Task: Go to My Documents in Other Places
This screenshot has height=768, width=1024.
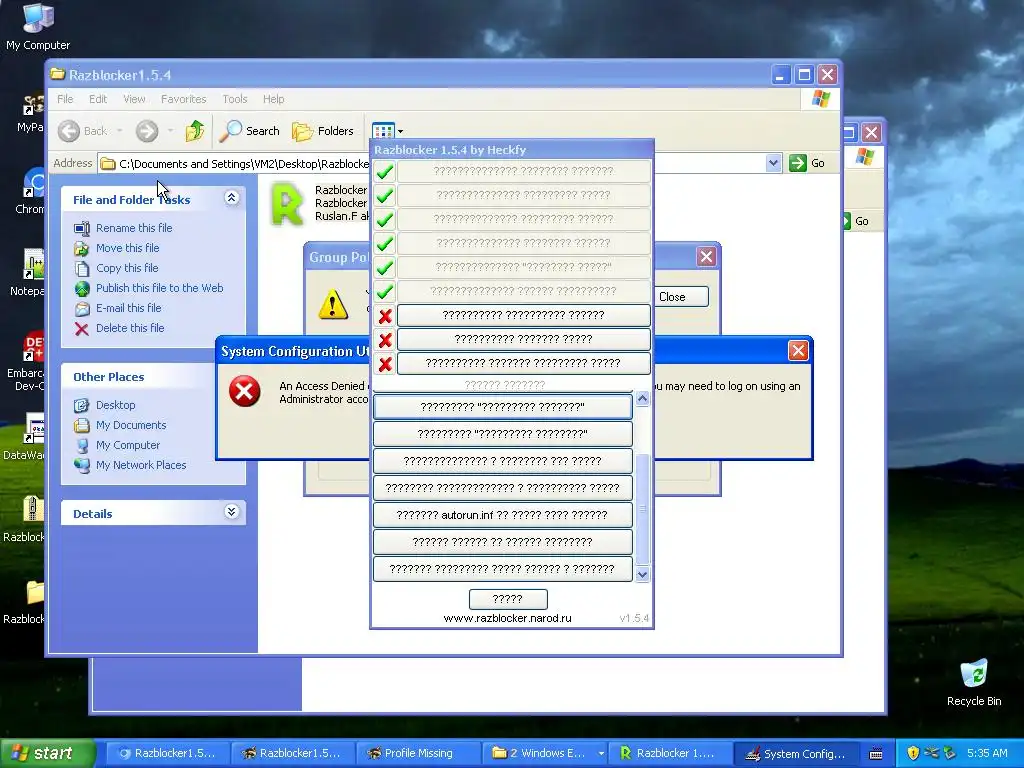Action: [x=131, y=425]
